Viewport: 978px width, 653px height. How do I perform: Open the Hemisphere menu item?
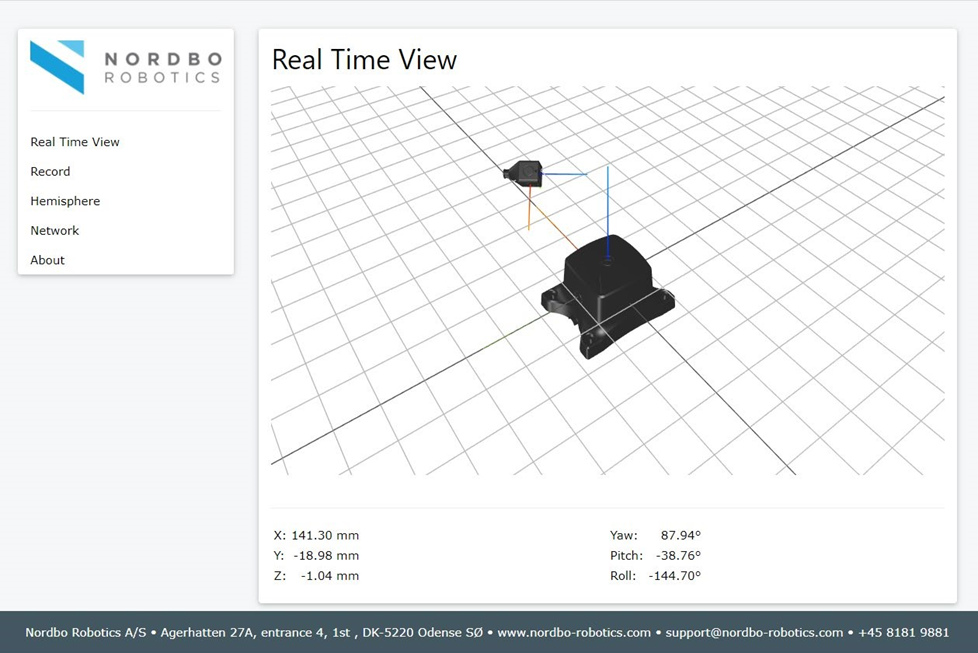pyautogui.click(x=65, y=201)
